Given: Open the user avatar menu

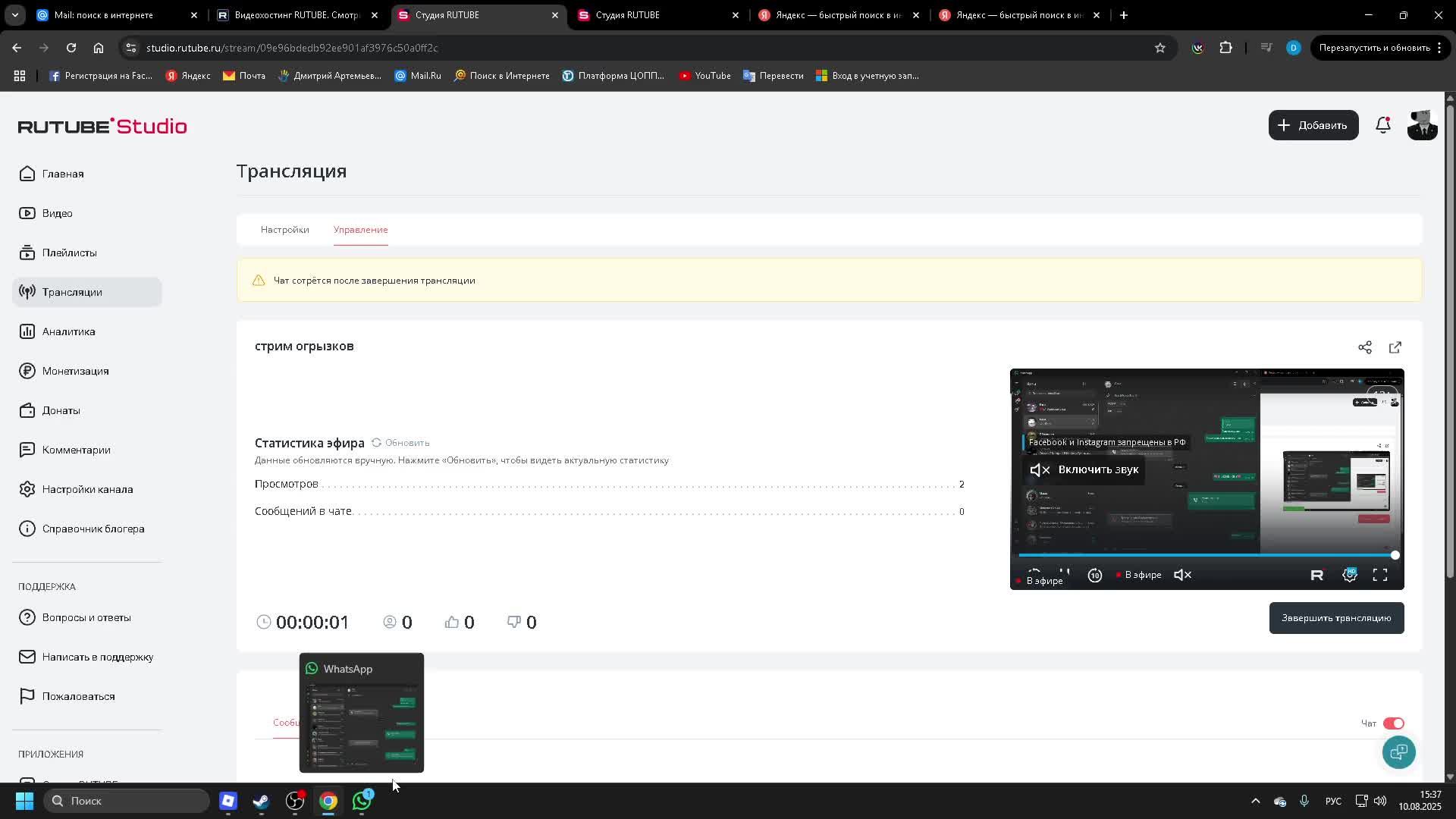Looking at the screenshot, I should pyautogui.click(x=1422, y=126).
